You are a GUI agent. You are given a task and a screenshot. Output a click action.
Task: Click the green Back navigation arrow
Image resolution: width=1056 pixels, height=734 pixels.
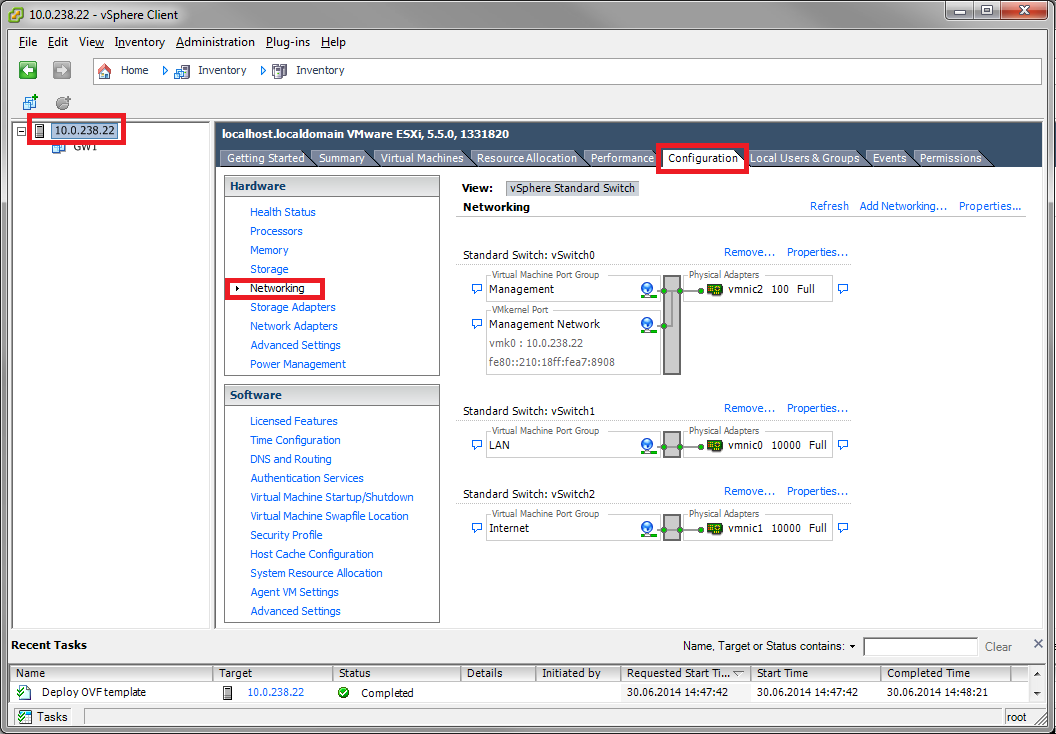tap(28, 70)
